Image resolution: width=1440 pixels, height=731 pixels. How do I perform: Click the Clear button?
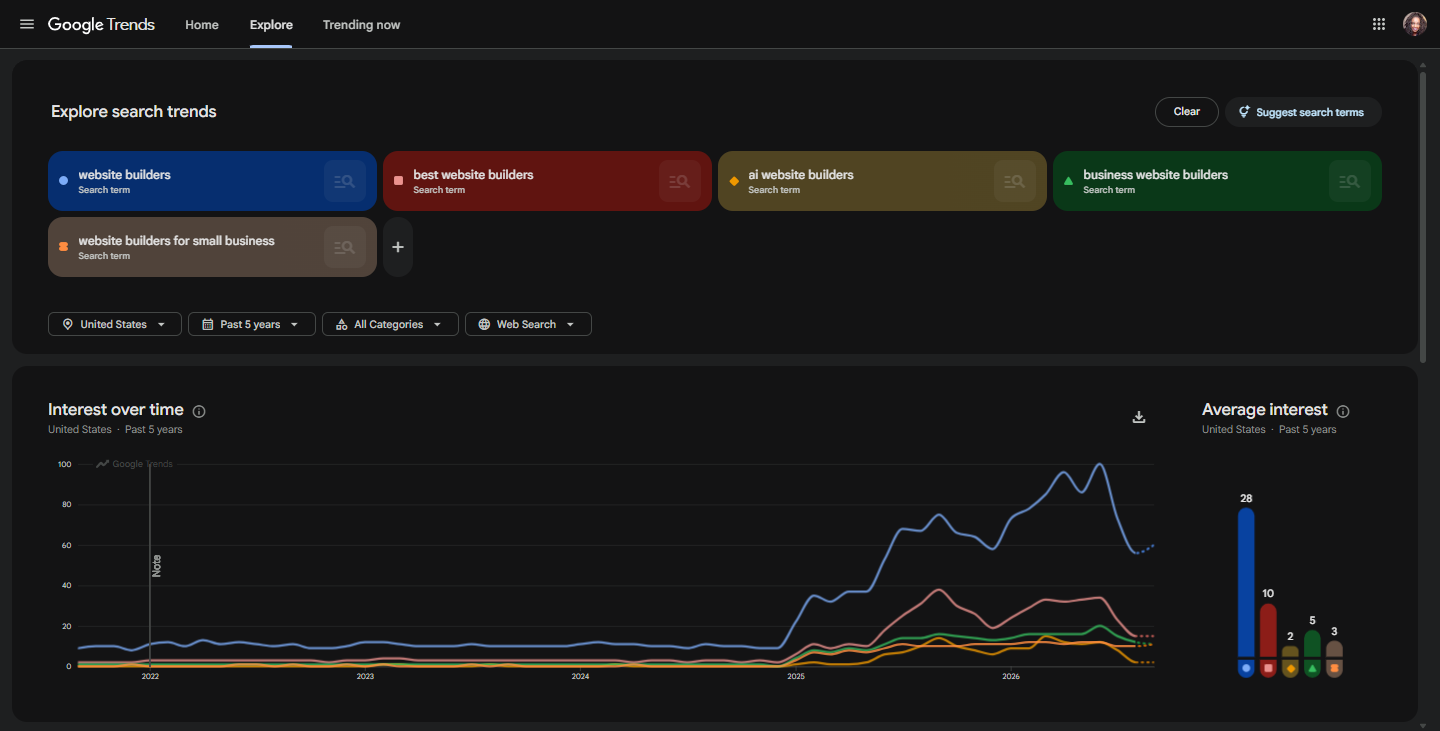1187,112
